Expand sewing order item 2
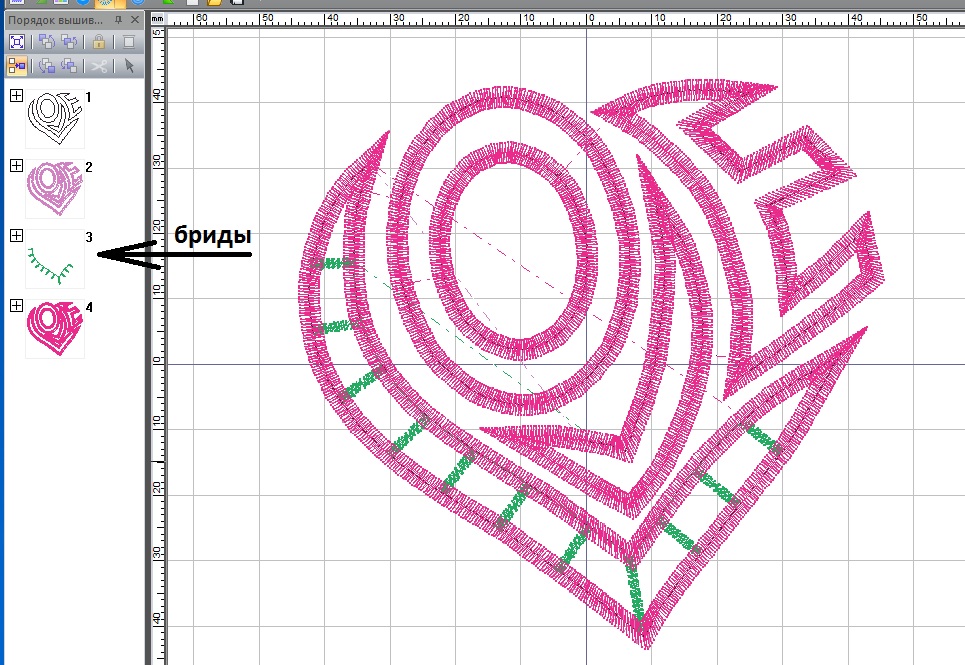This screenshot has height=665, width=965. (17, 165)
